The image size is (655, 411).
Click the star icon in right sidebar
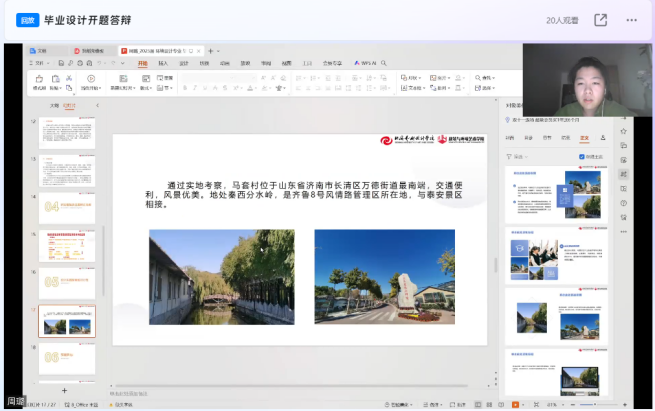(x=623, y=131)
